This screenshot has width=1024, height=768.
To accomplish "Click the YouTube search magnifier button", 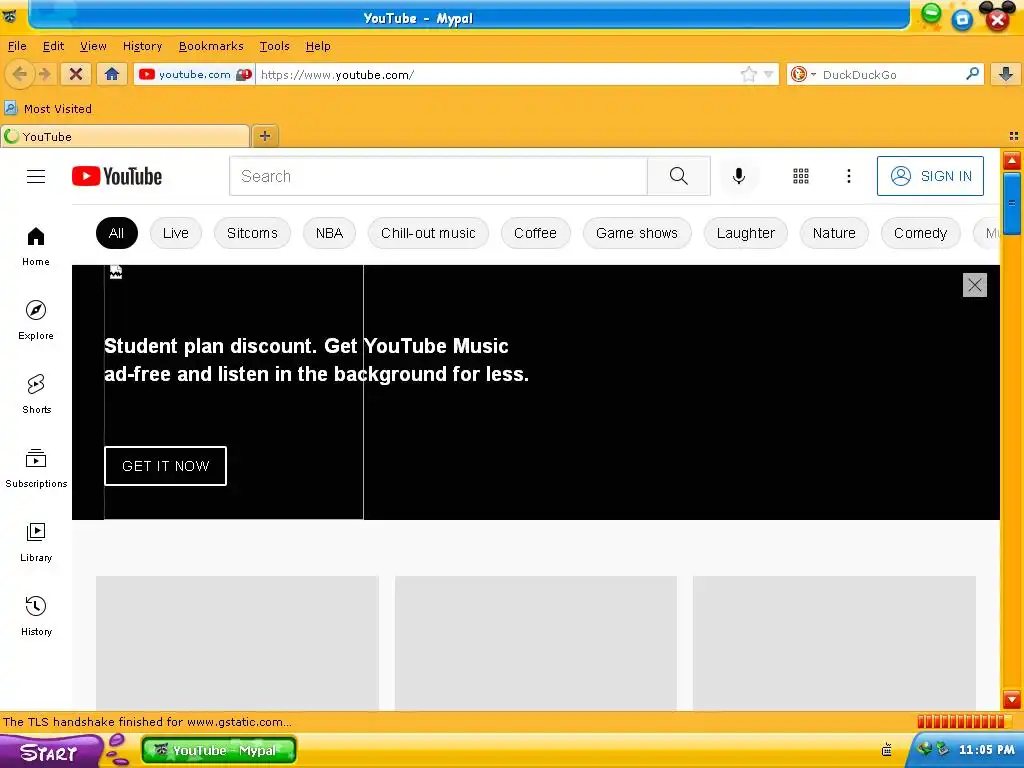I will pos(679,176).
